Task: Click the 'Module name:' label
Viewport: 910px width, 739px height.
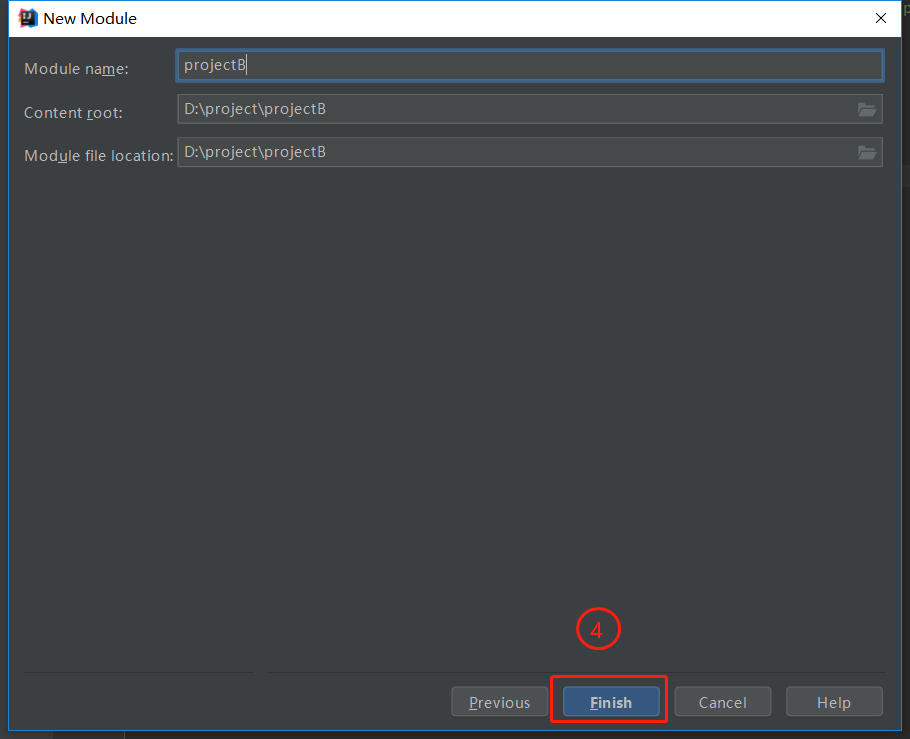Action: 77,69
